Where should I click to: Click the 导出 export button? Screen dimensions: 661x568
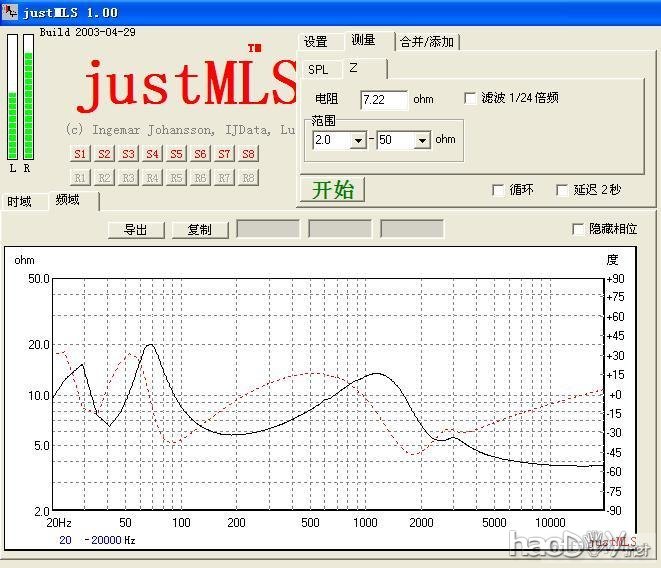136,230
